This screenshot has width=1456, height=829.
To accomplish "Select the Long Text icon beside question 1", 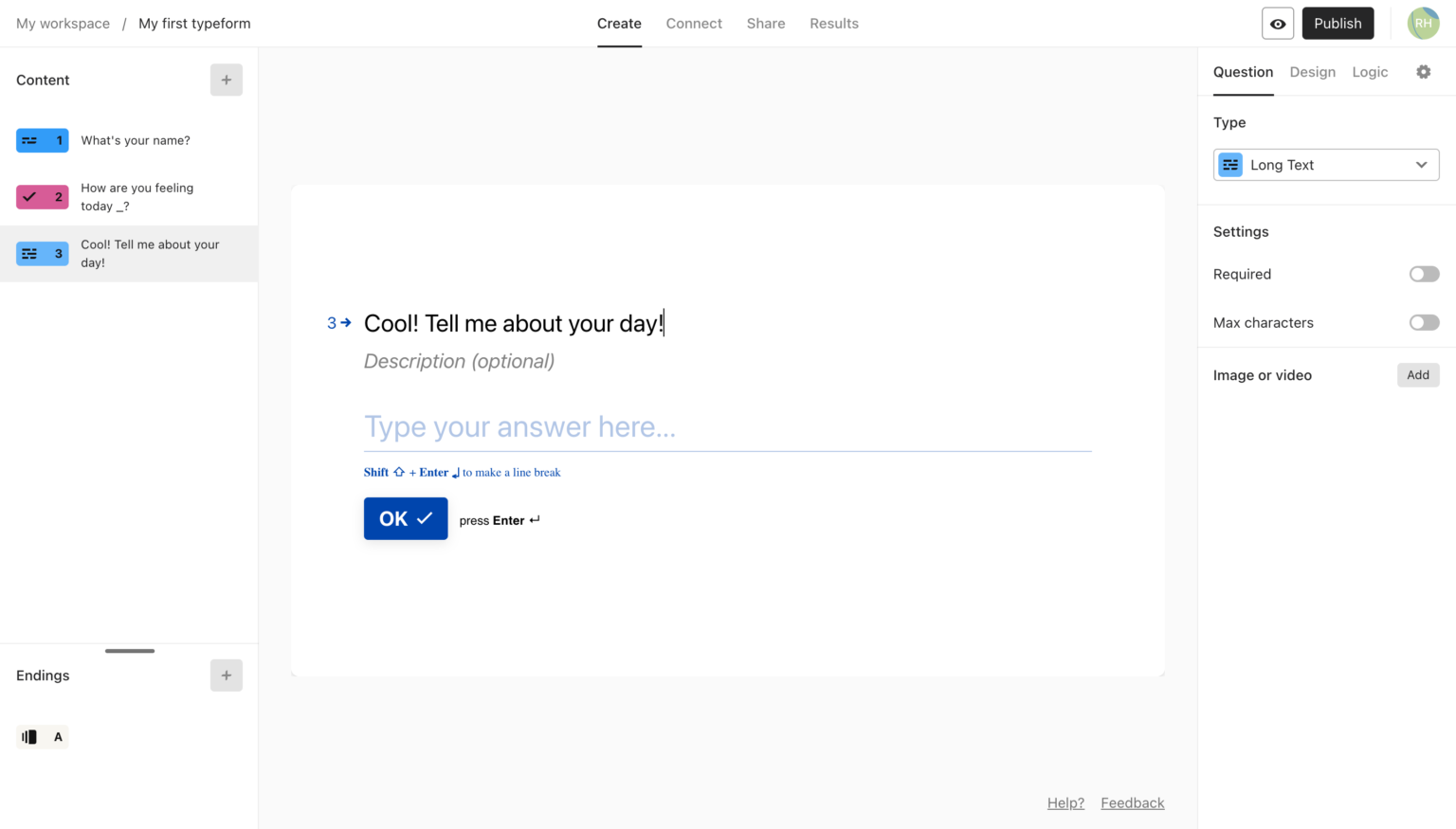I will pos(42,139).
